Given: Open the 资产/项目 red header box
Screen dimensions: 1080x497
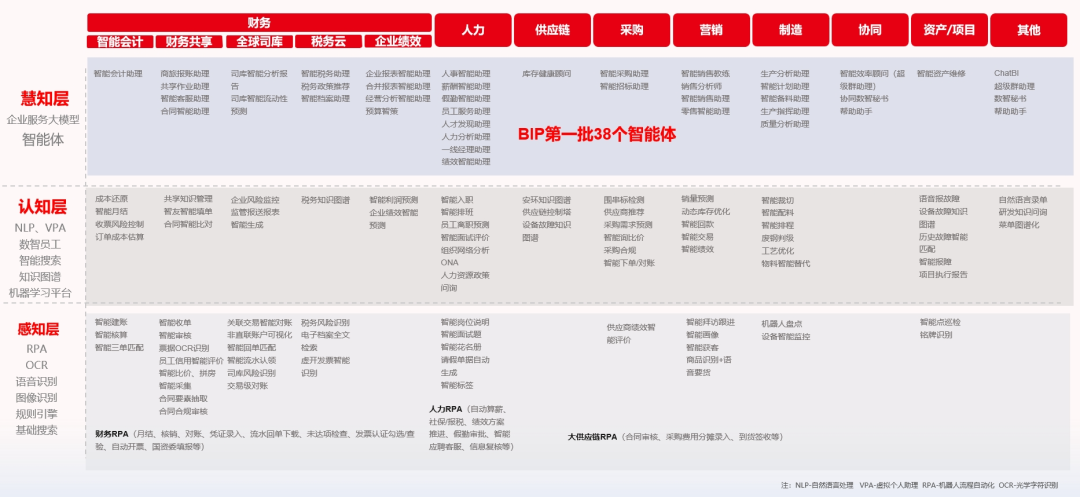Looking at the screenshot, I should tap(949, 30).
